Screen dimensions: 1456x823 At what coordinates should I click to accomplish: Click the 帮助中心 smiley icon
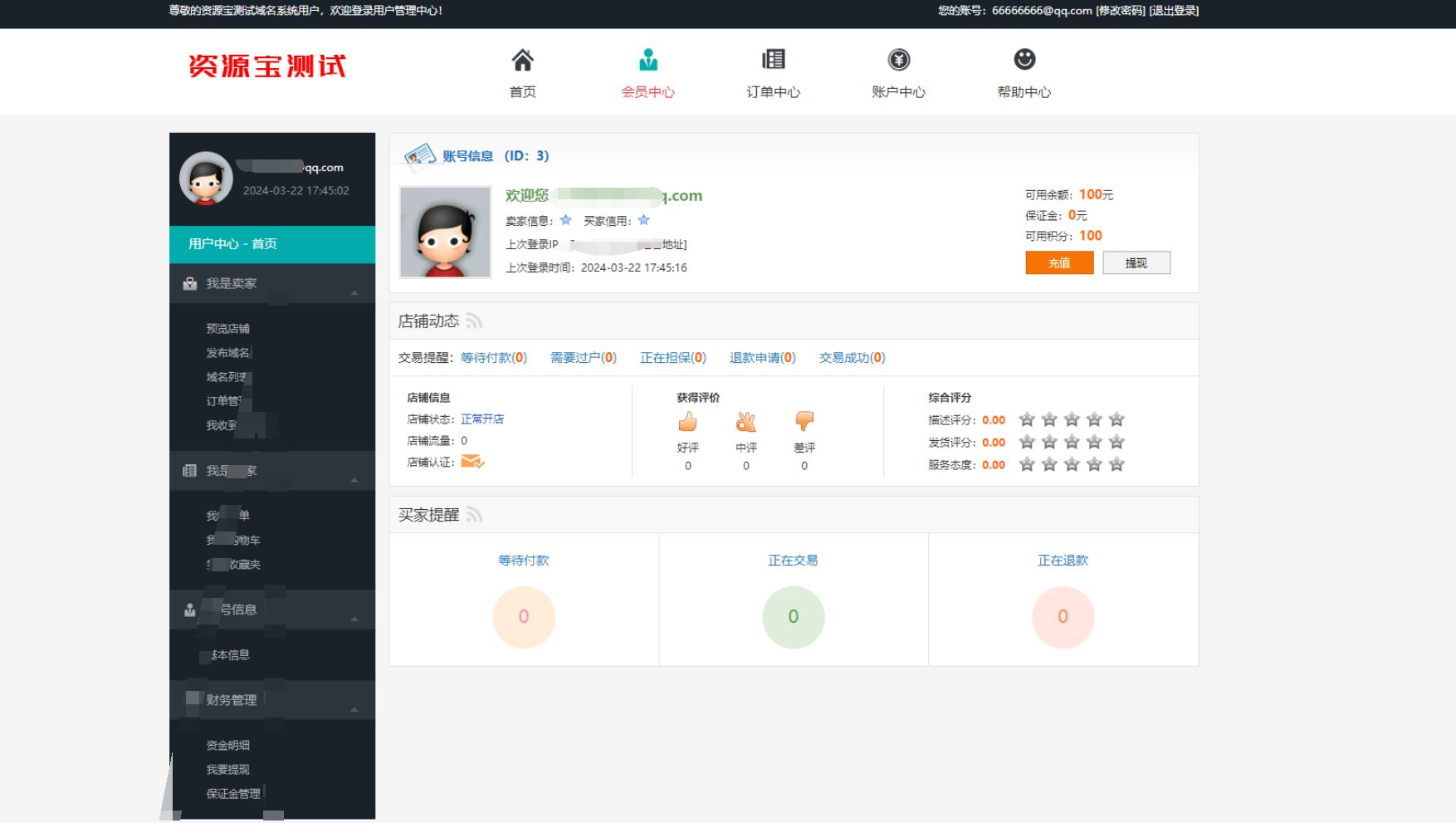pyautogui.click(x=1024, y=58)
